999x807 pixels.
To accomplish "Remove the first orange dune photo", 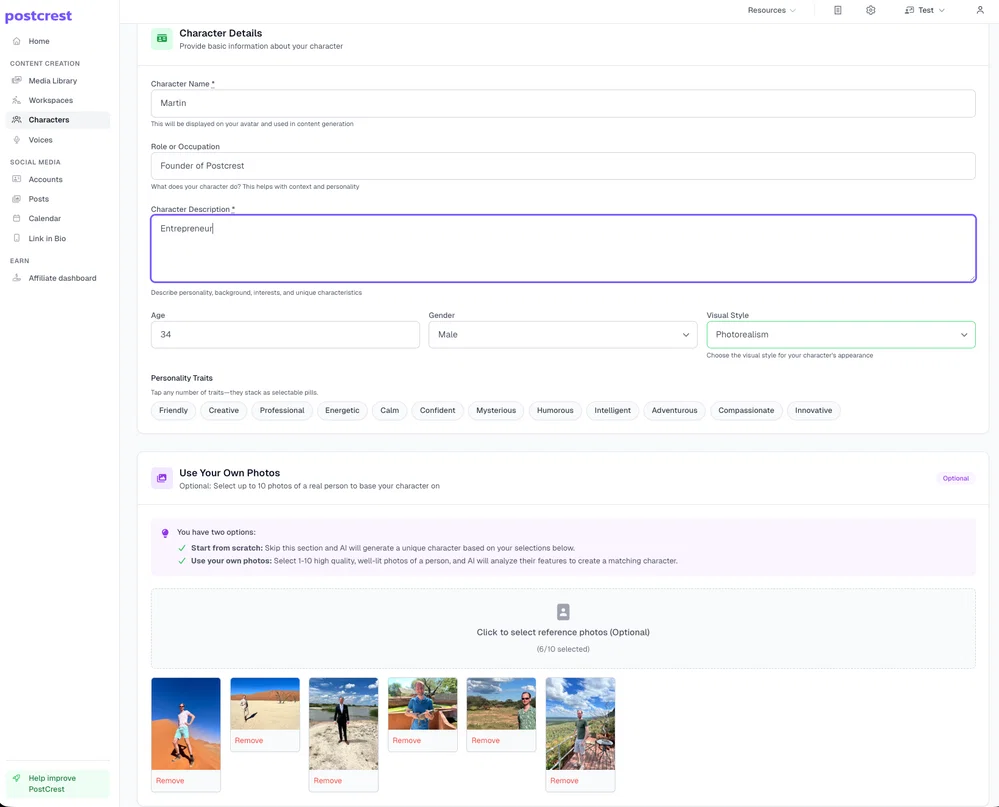I will pos(170,780).
